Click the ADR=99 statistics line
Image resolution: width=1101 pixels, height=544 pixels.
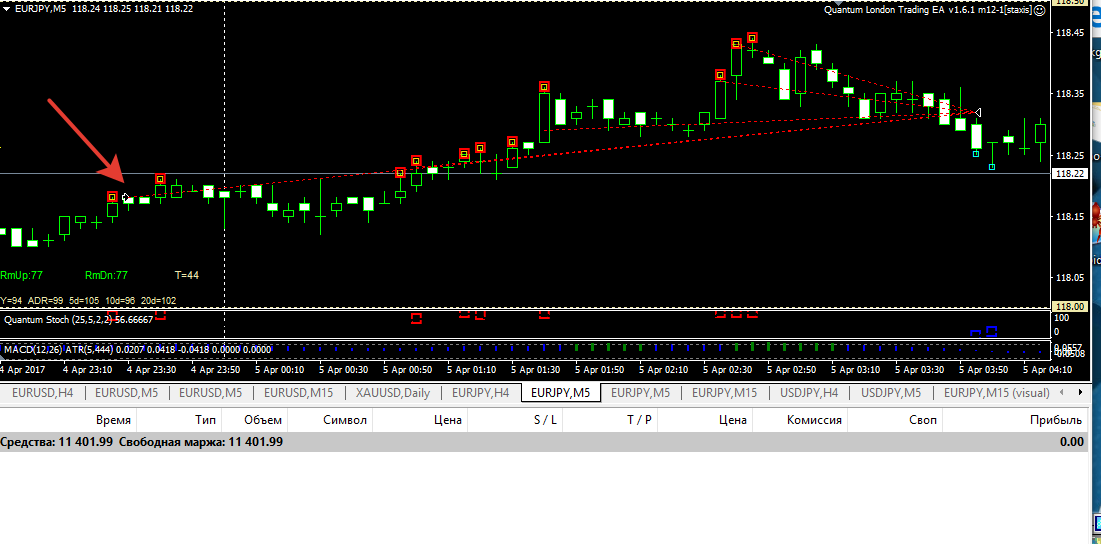88,300
